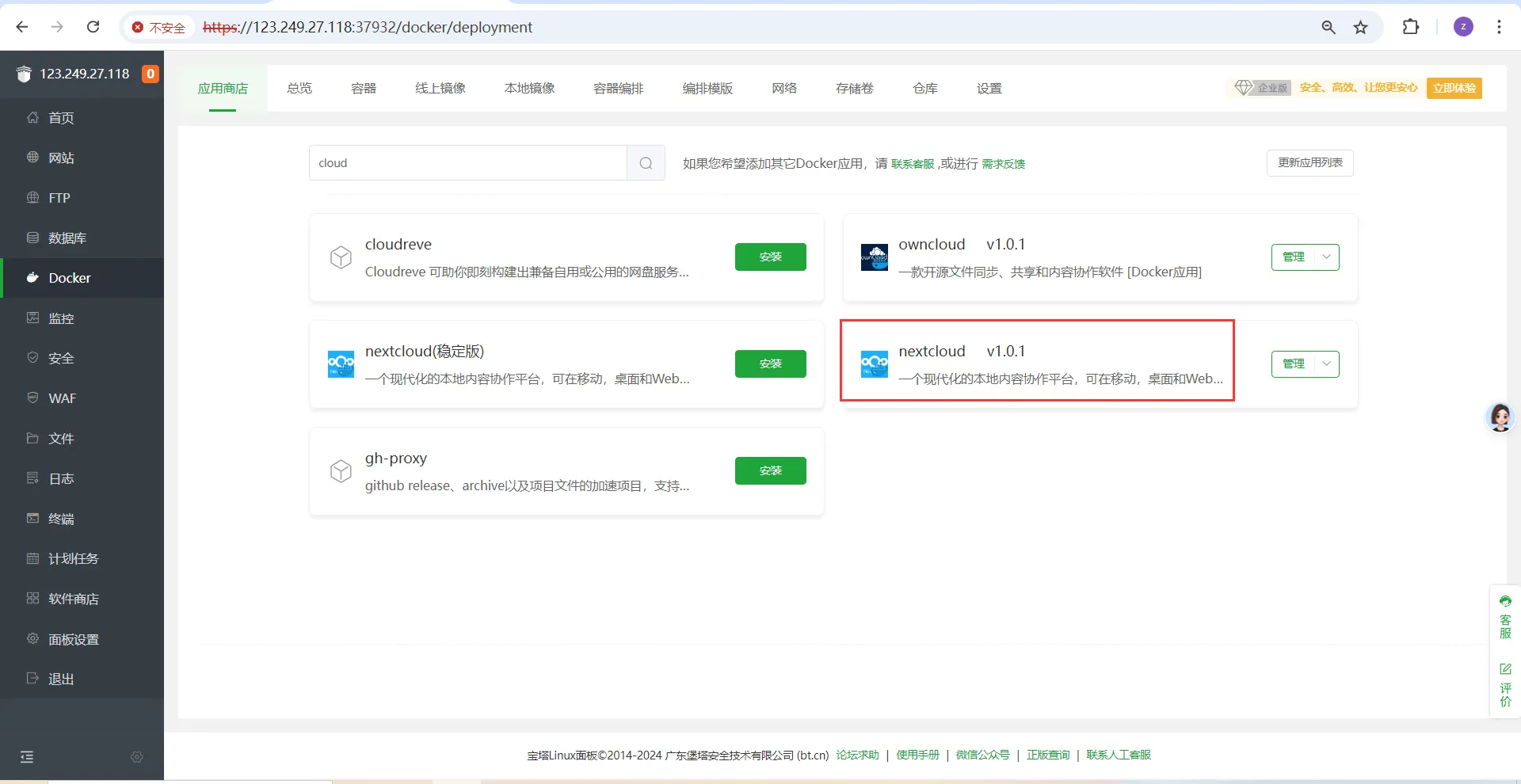Open 客服 support from right floating panel
Viewport: 1521px width, 784px height.
[x=1505, y=618]
